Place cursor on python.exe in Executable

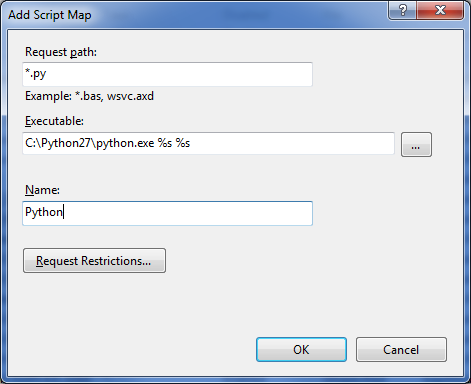[125, 143]
